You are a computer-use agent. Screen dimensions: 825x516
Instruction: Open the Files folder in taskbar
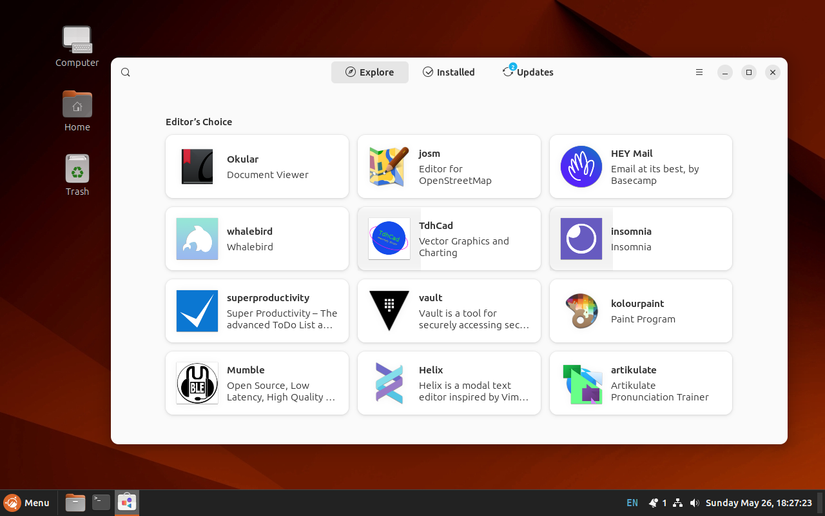click(x=75, y=503)
